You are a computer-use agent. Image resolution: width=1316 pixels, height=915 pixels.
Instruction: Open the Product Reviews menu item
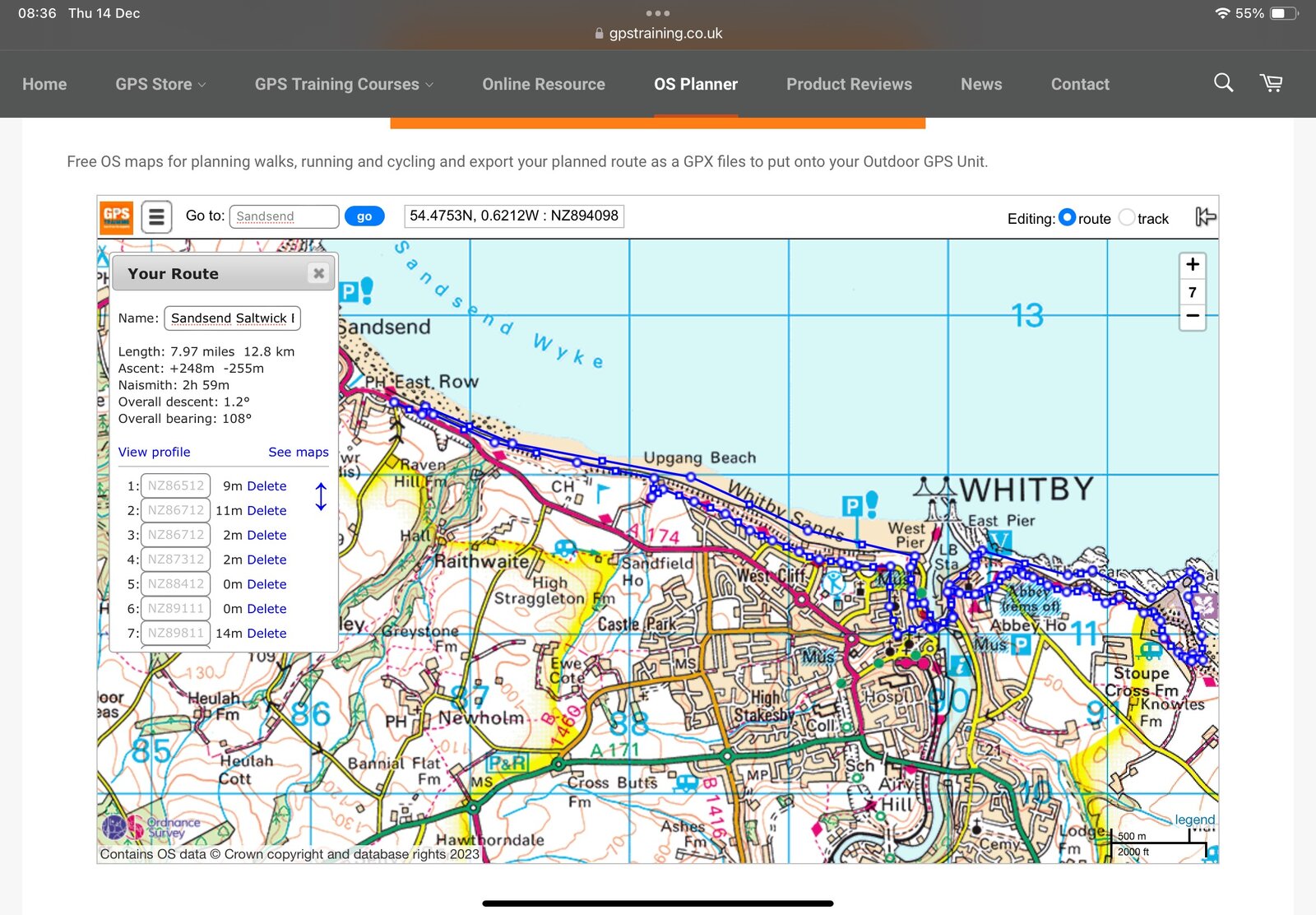pyautogui.click(x=849, y=84)
